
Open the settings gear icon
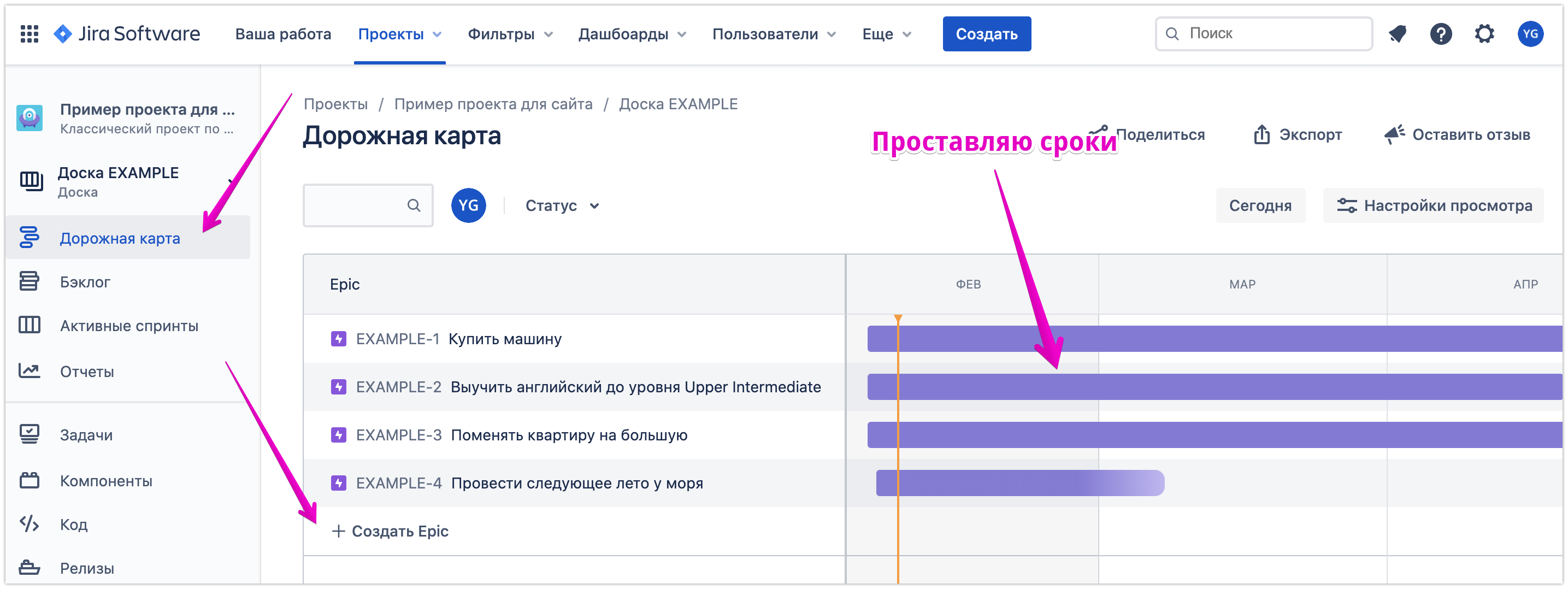click(1484, 34)
